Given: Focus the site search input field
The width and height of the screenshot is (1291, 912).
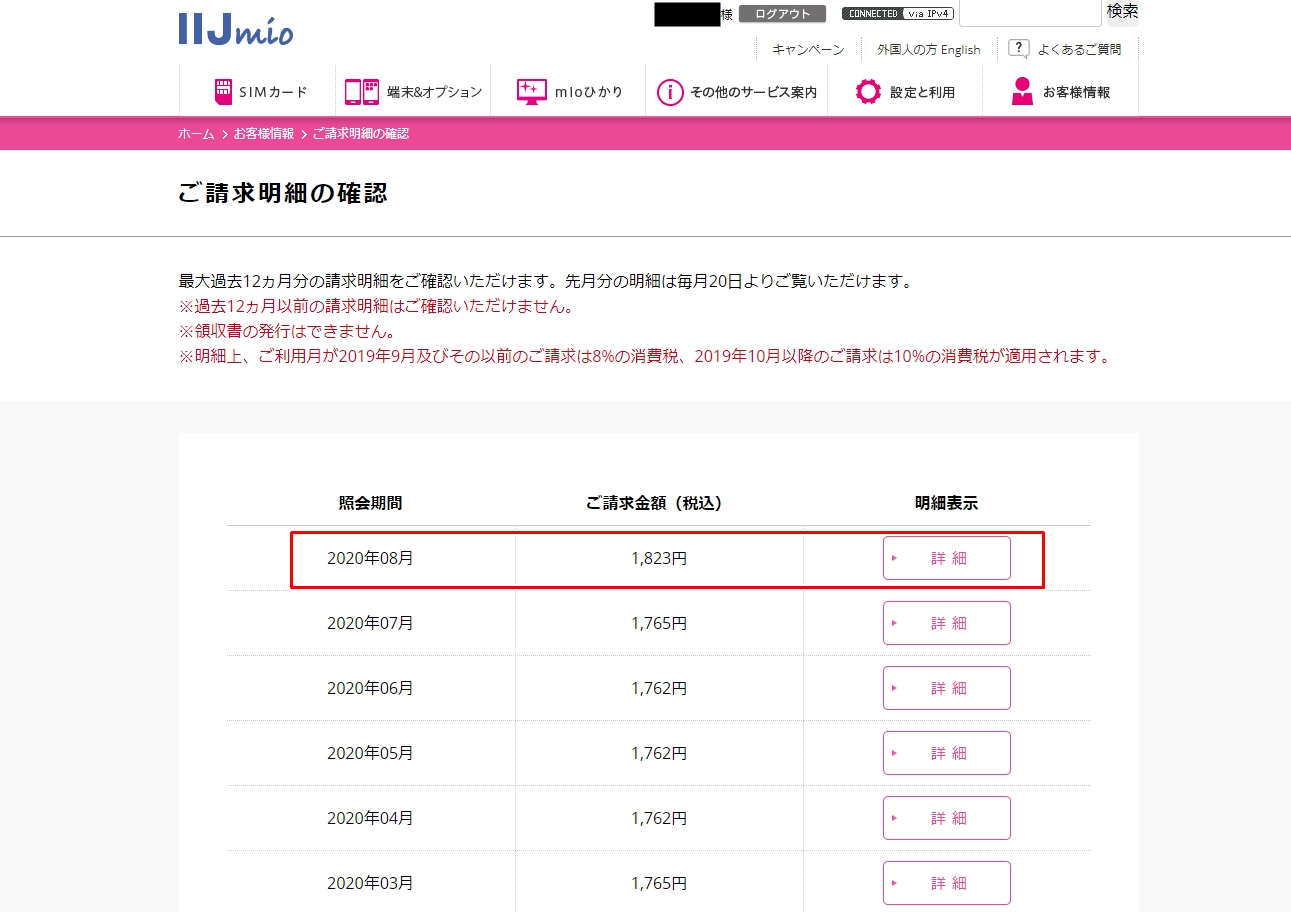Looking at the screenshot, I should click(1030, 13).
